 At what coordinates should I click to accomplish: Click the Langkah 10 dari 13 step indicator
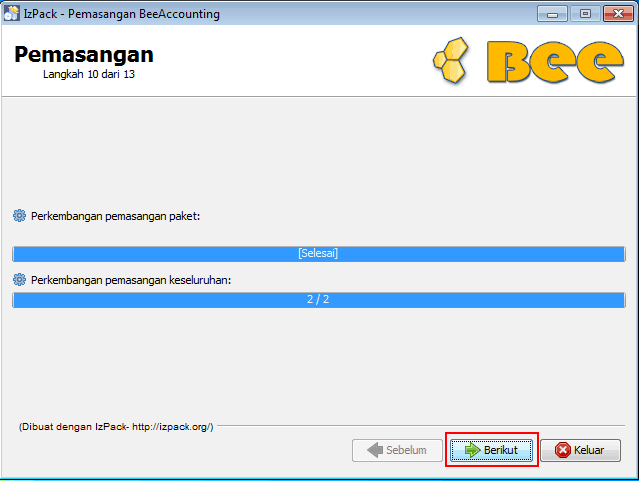click(89, 74)
